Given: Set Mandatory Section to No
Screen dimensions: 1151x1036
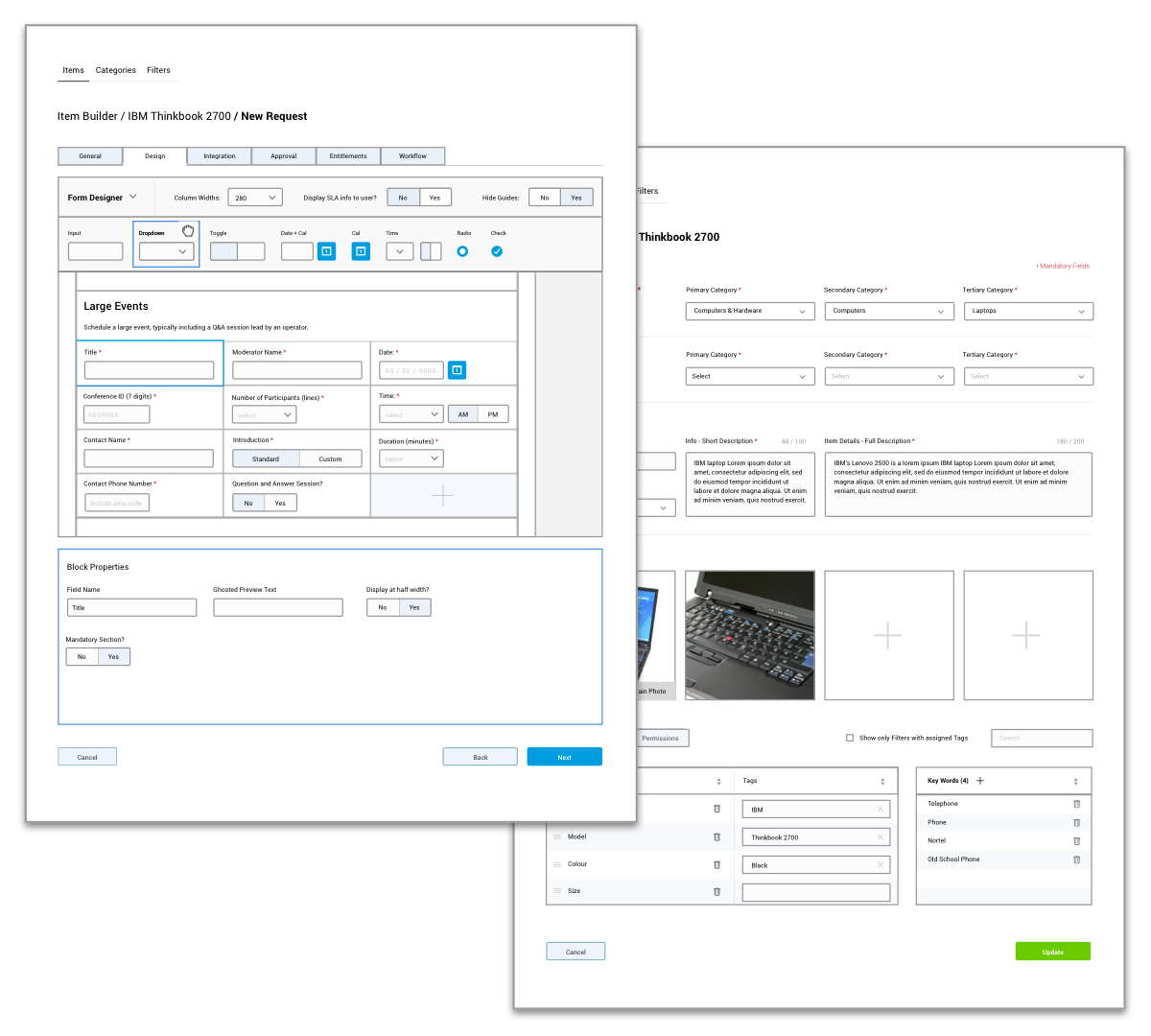Looking at the screenshot, I should pos(82,657).
